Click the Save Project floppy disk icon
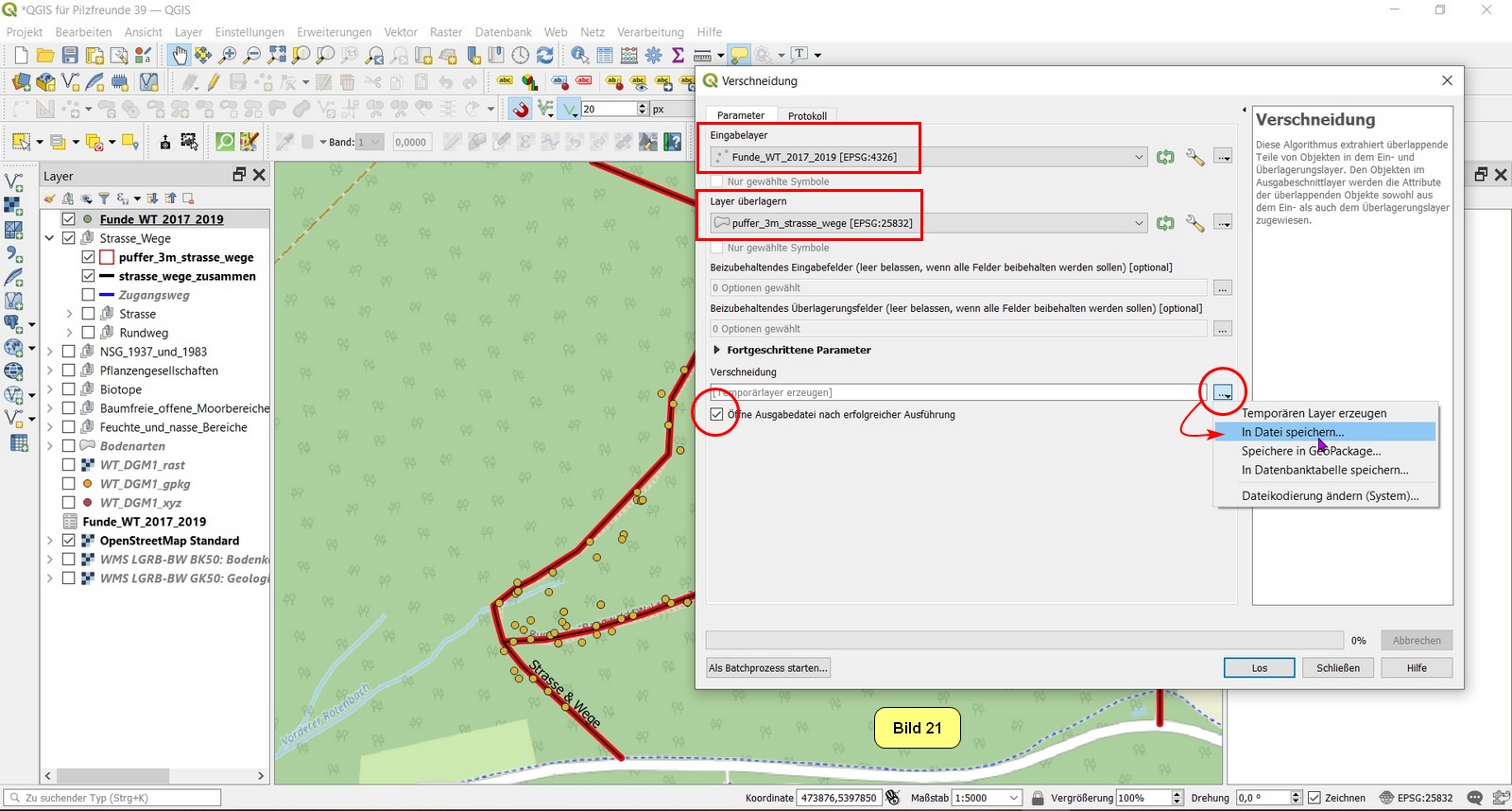1512x811 pixels. point(70,56)
